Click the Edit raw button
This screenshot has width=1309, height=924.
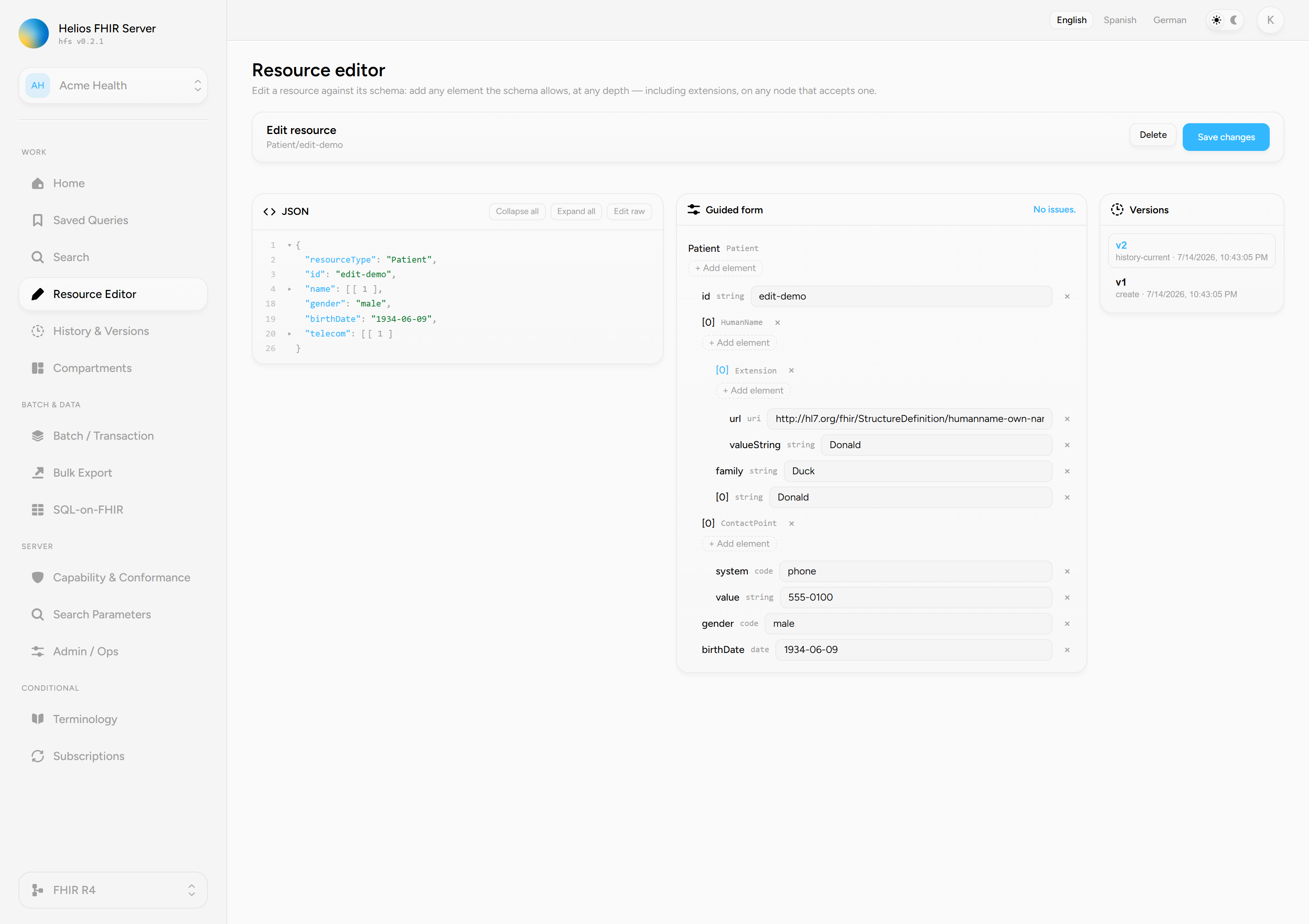click(629, 211)
